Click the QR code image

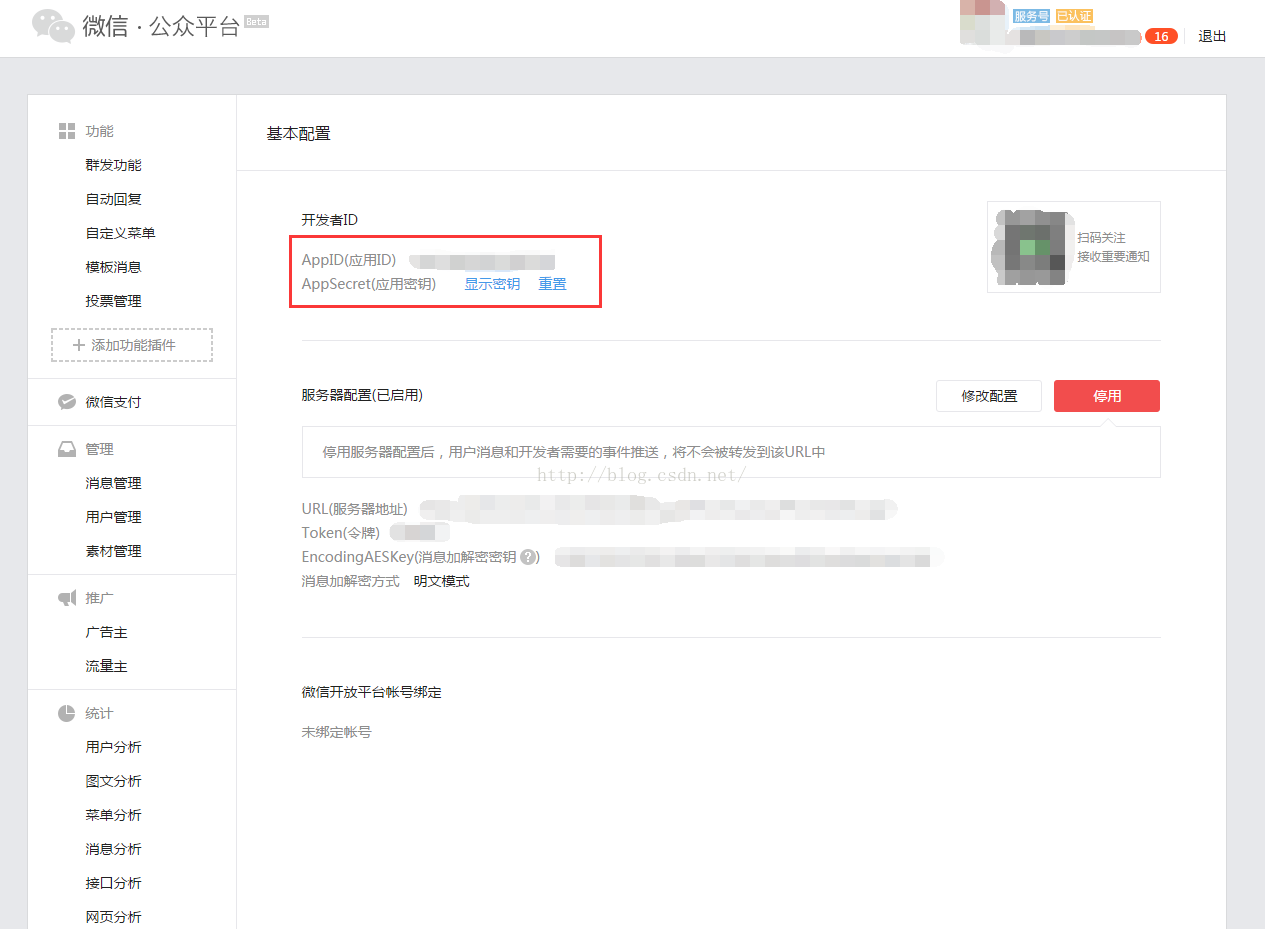click(x=1030, y=247)
